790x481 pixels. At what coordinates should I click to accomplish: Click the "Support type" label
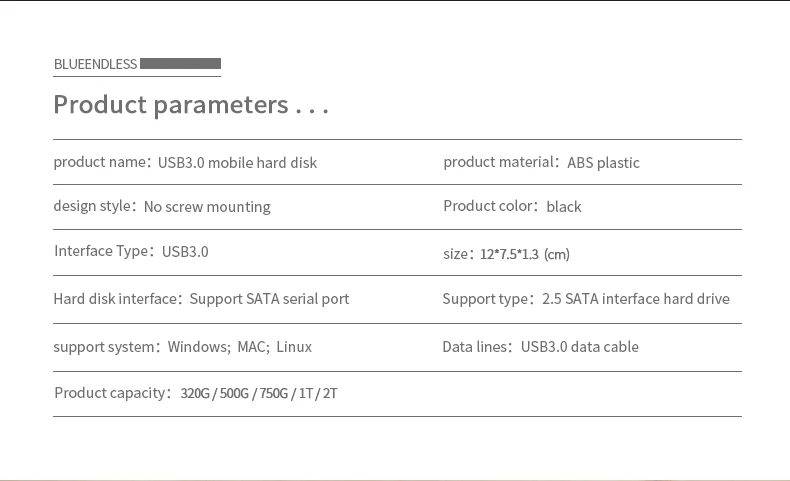[x=486, y=299]
